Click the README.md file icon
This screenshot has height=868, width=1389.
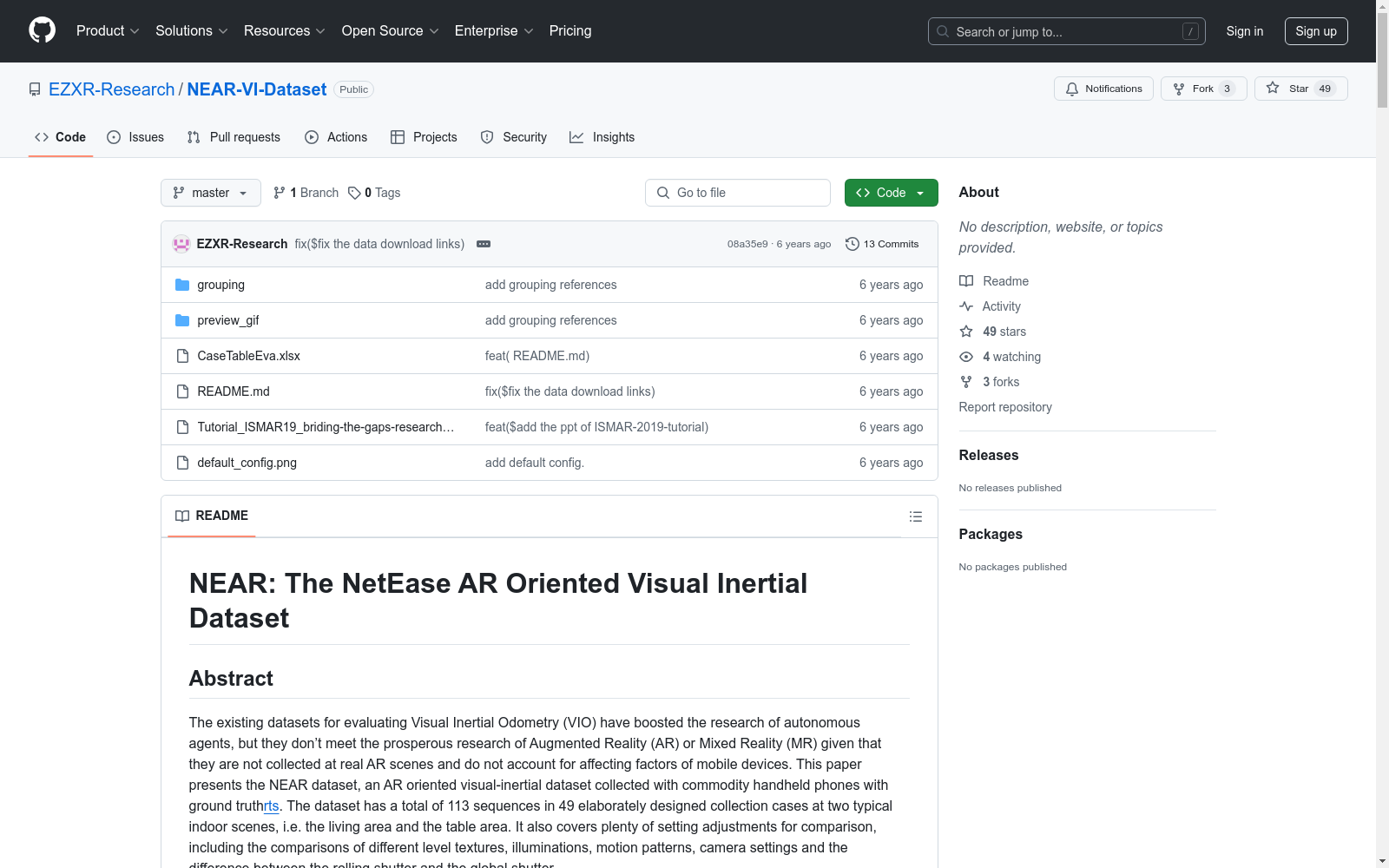[182, 391]
